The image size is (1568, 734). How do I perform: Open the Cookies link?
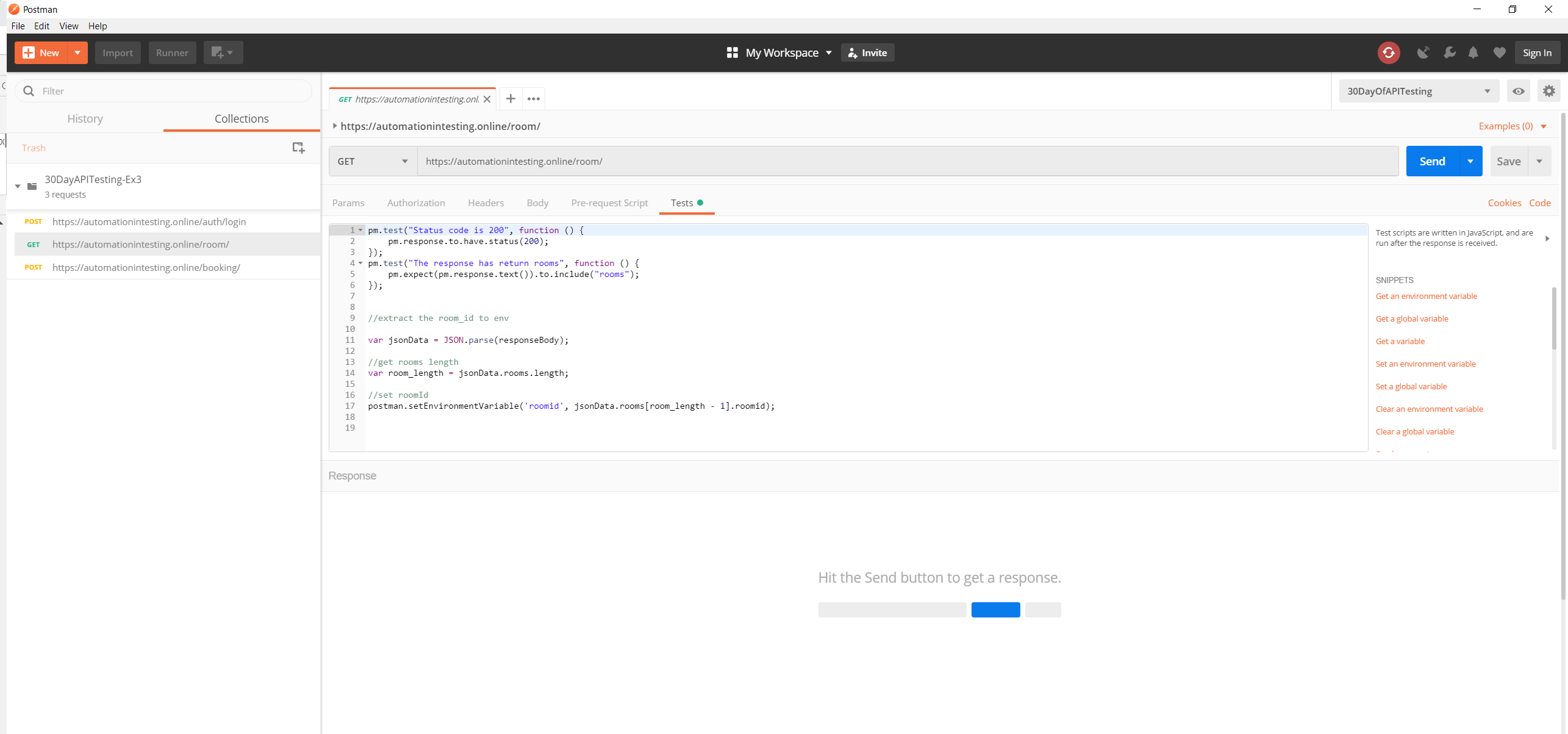click(1504, 203)
